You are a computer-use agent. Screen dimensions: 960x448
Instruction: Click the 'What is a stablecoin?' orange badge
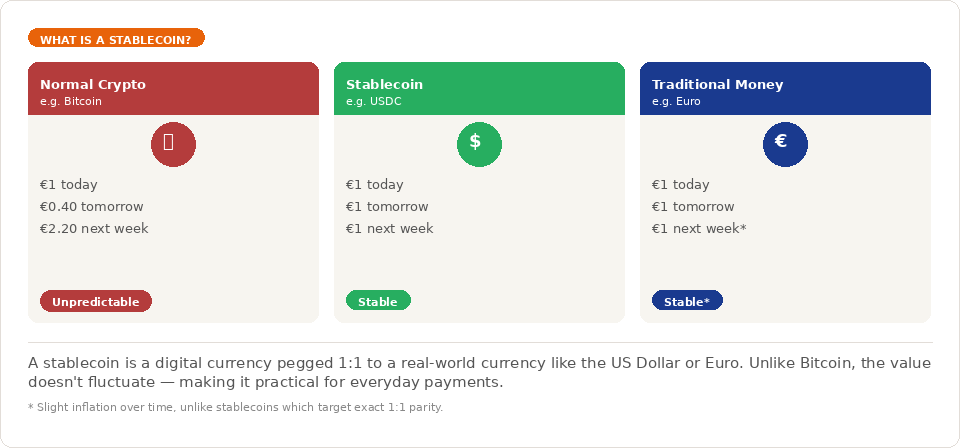(116, 39)
